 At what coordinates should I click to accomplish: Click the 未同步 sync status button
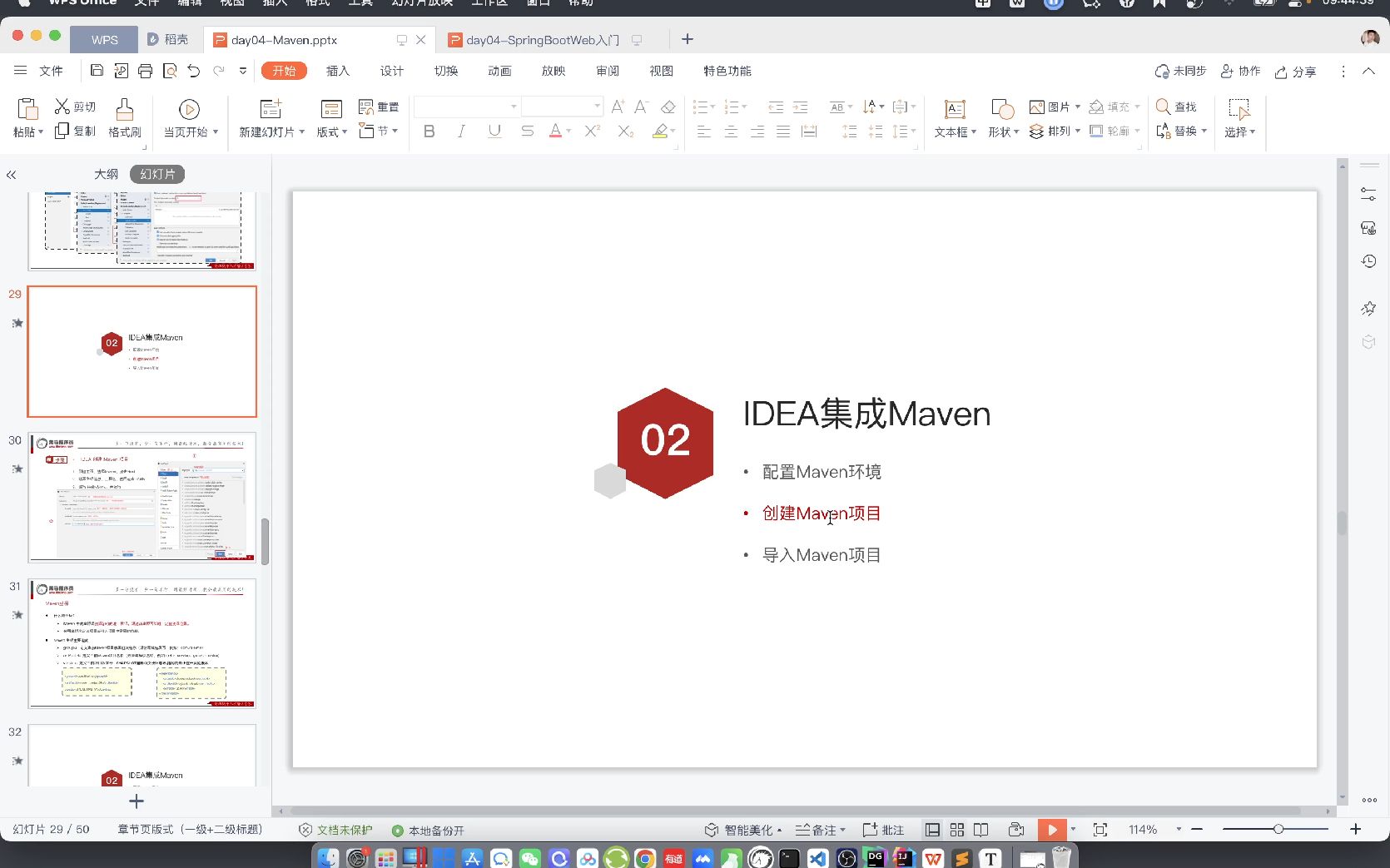tap(1180, 72)
